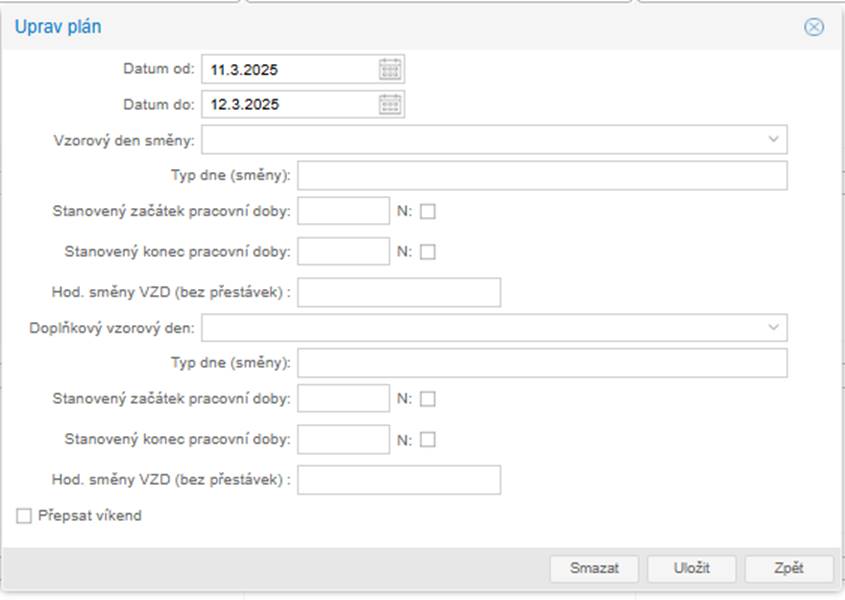Tick N checkbox beside first Stanovený začátek field
Screen dimensions: 845x600
[428, 211]
